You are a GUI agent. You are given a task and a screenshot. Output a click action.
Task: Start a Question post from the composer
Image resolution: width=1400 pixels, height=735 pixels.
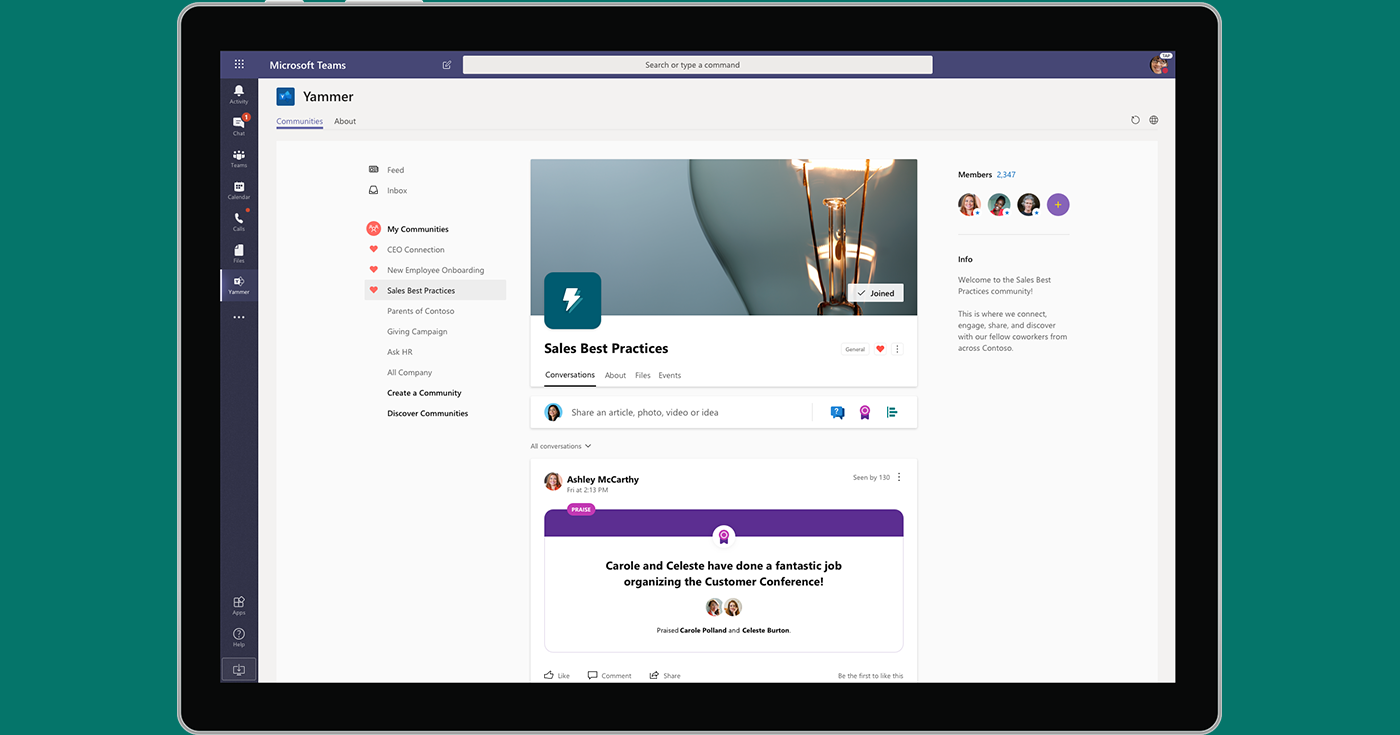[837, 411]
